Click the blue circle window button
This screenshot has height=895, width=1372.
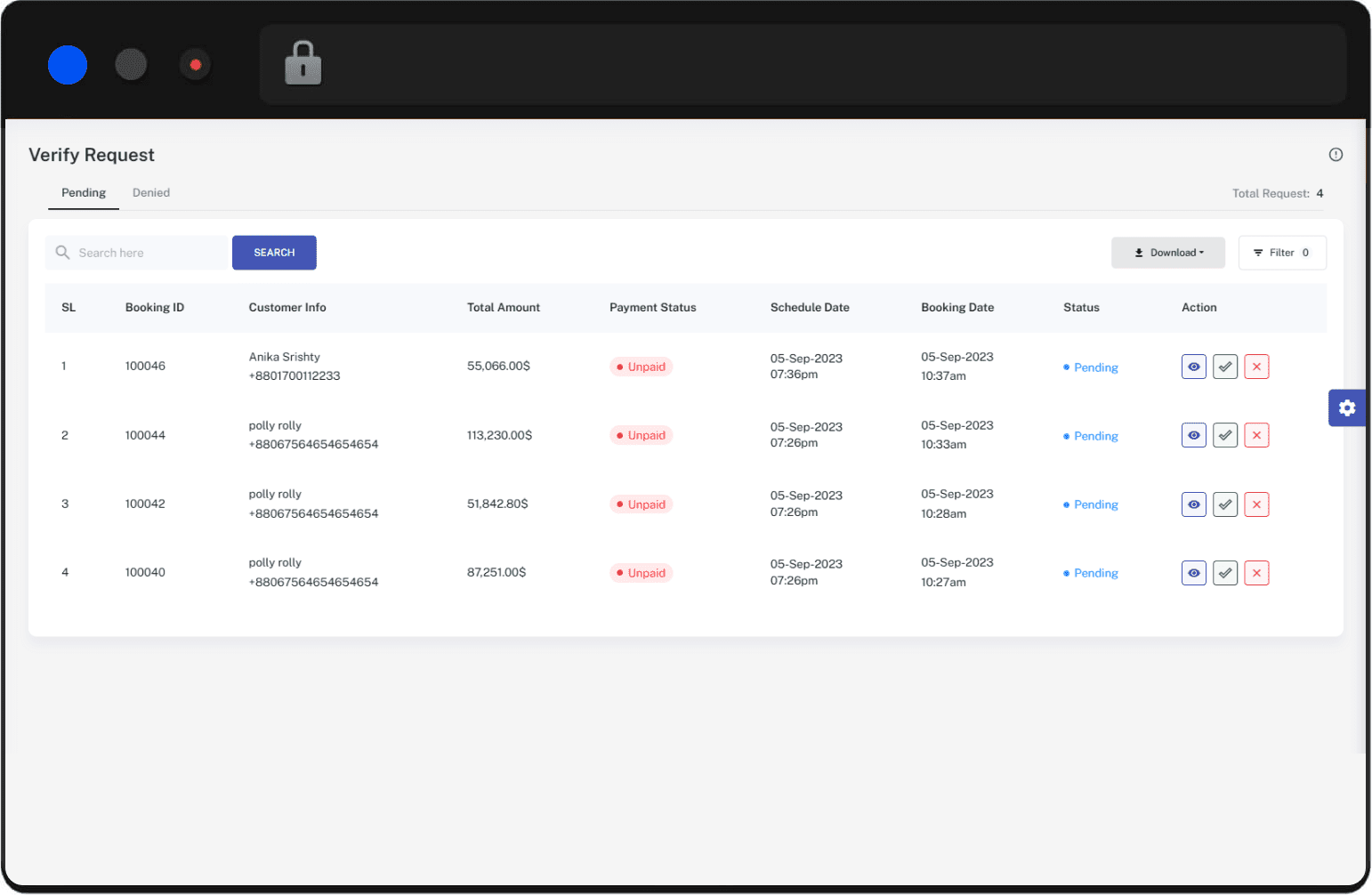pos(68,65)
